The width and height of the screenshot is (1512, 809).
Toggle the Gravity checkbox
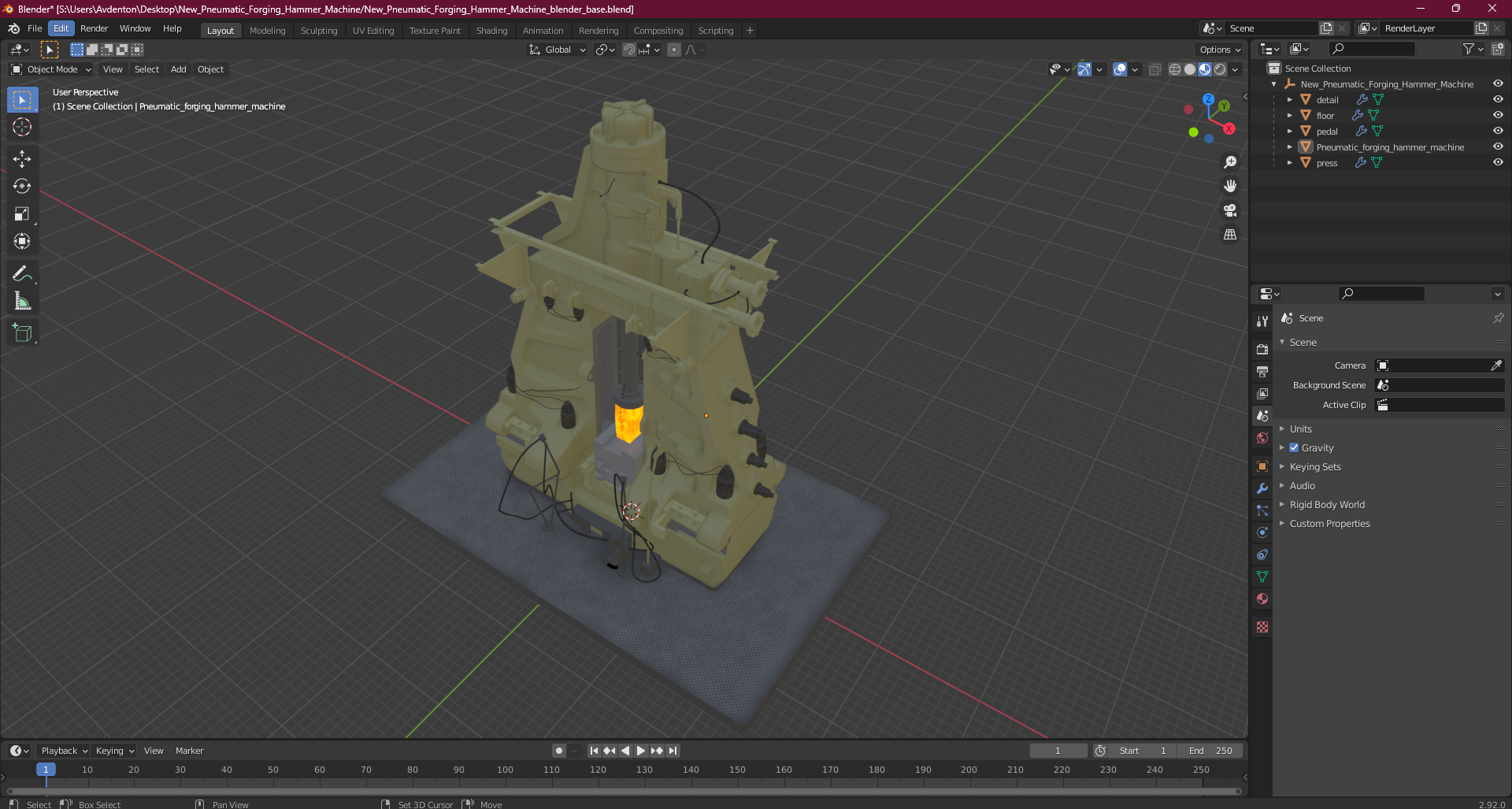pos(1294,447)
